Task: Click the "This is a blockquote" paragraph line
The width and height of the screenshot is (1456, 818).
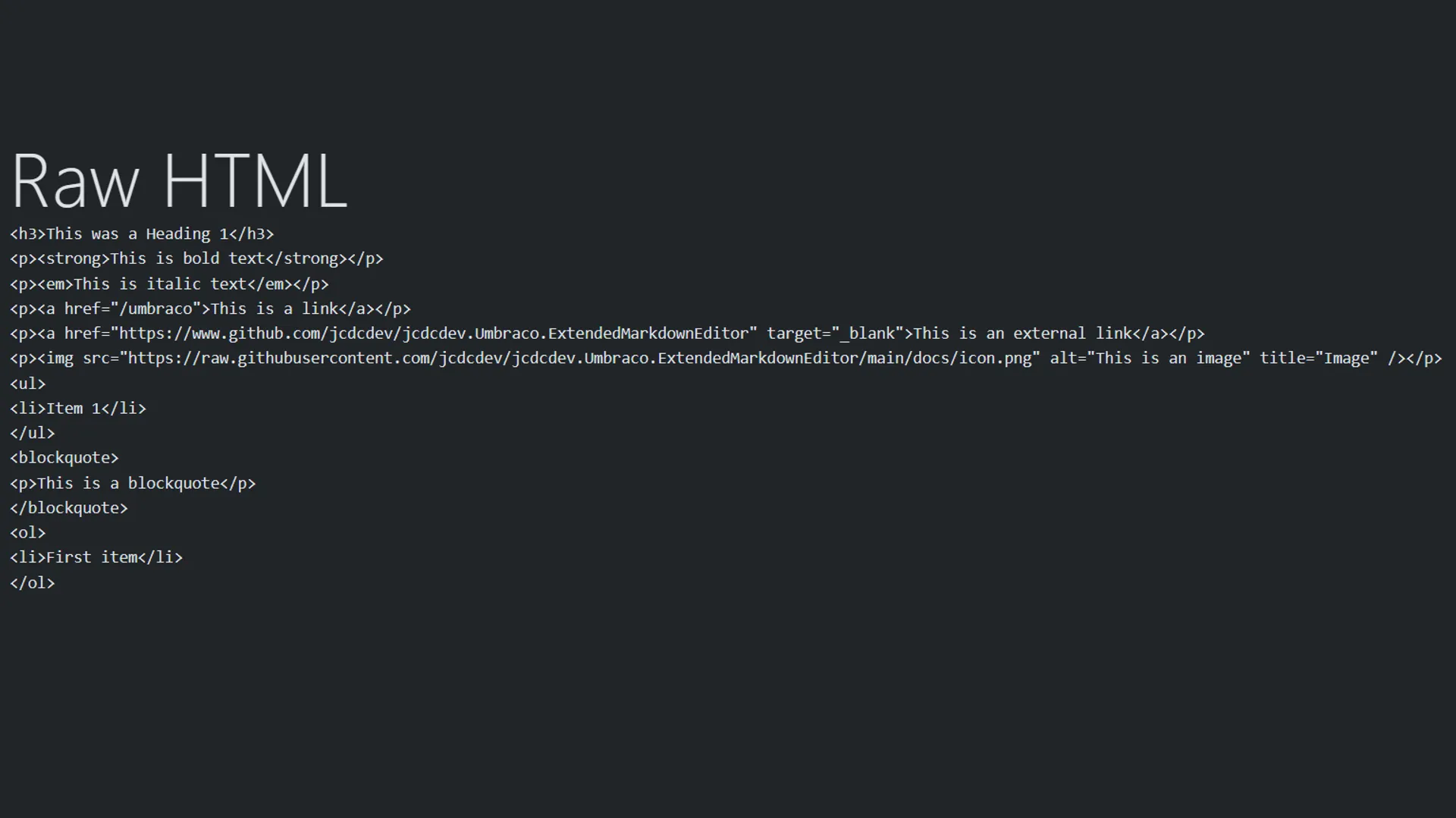Action: pyautogui.click(x=133, y=484)
